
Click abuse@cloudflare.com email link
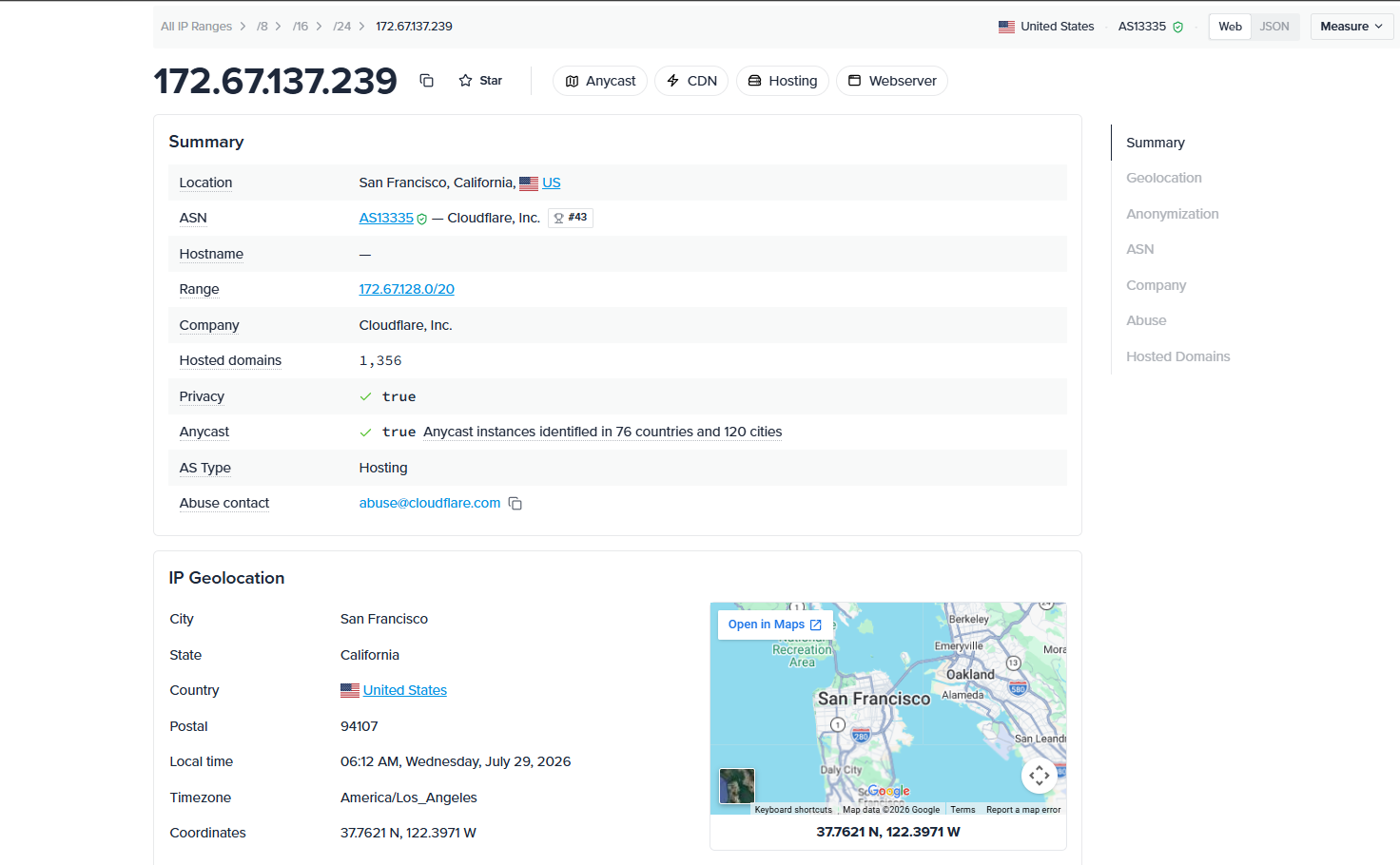pyautogui.click(x=430, y=503)
